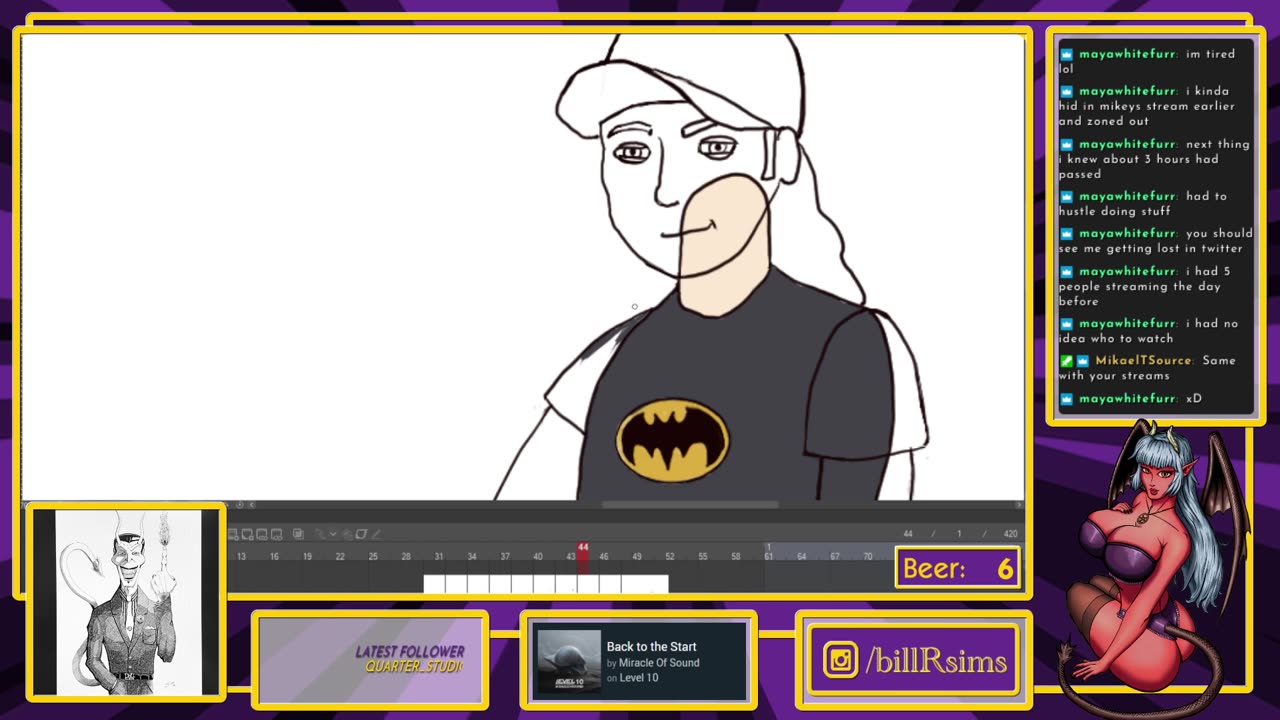
Task: Click the fifth timeline toolbar icon
Action: [298, 534]
